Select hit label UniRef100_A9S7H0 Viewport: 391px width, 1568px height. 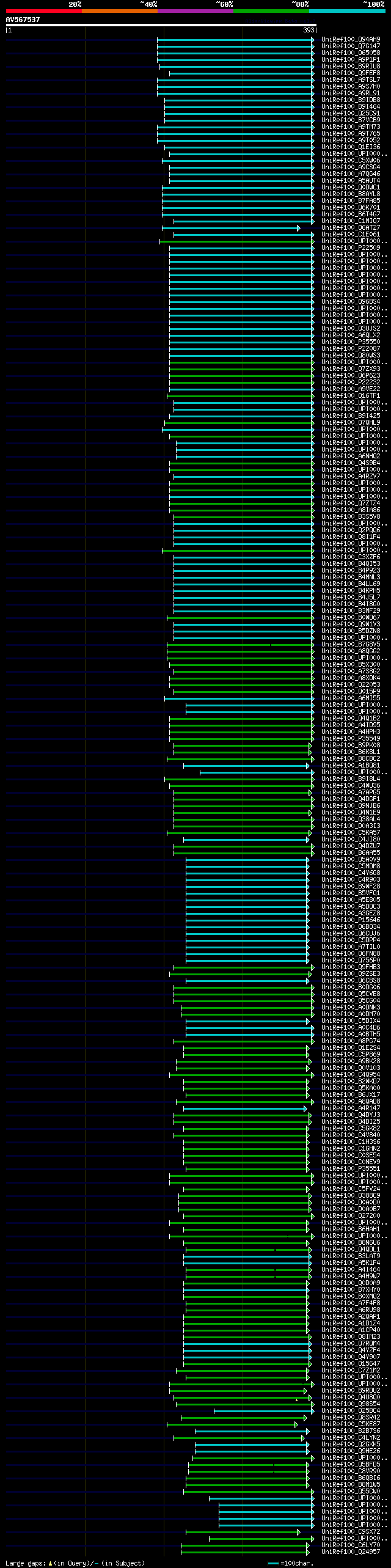tap(351, 86)
